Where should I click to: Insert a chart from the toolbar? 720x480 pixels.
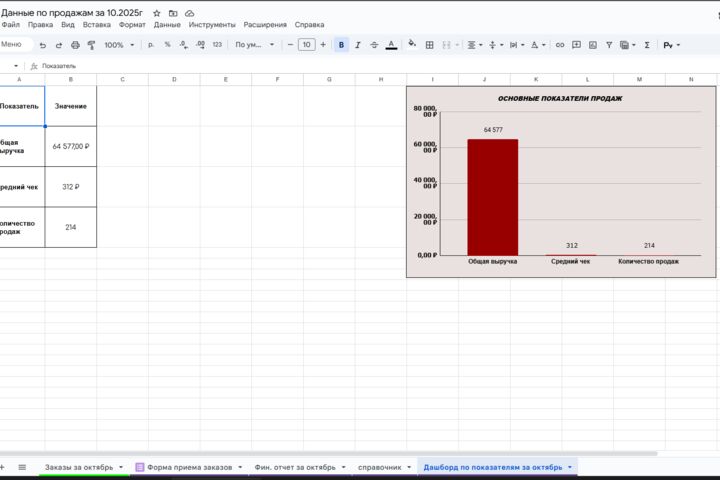click(x=593, y=45)
